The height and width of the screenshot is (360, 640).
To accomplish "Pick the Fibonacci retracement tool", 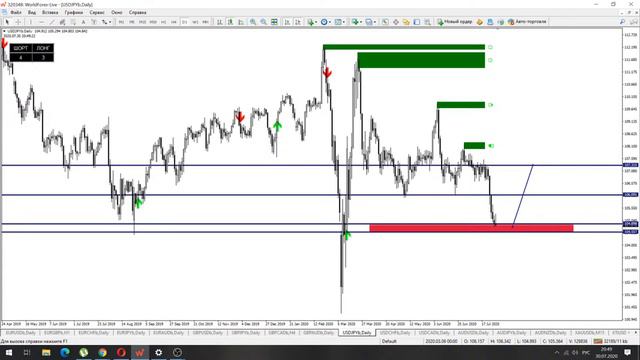I will pos(73,22).
